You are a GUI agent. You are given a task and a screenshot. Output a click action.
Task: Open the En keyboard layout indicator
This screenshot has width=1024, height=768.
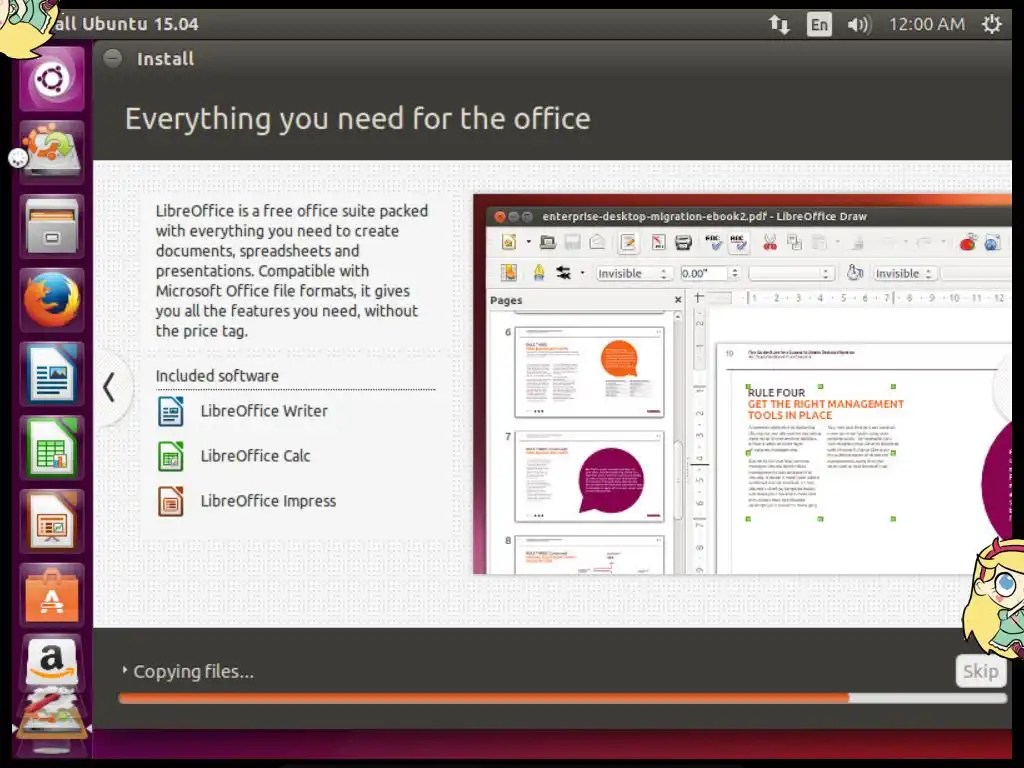819,25
